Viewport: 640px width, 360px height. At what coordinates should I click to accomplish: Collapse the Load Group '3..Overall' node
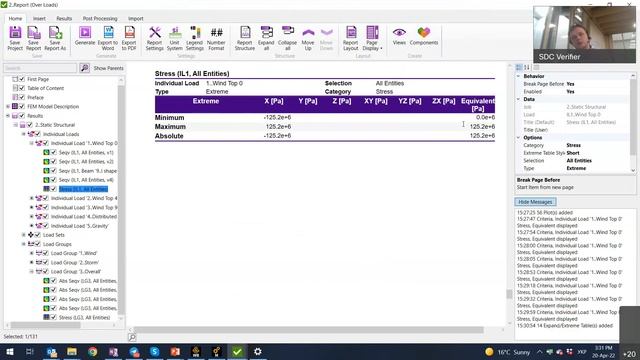point(31,271)
